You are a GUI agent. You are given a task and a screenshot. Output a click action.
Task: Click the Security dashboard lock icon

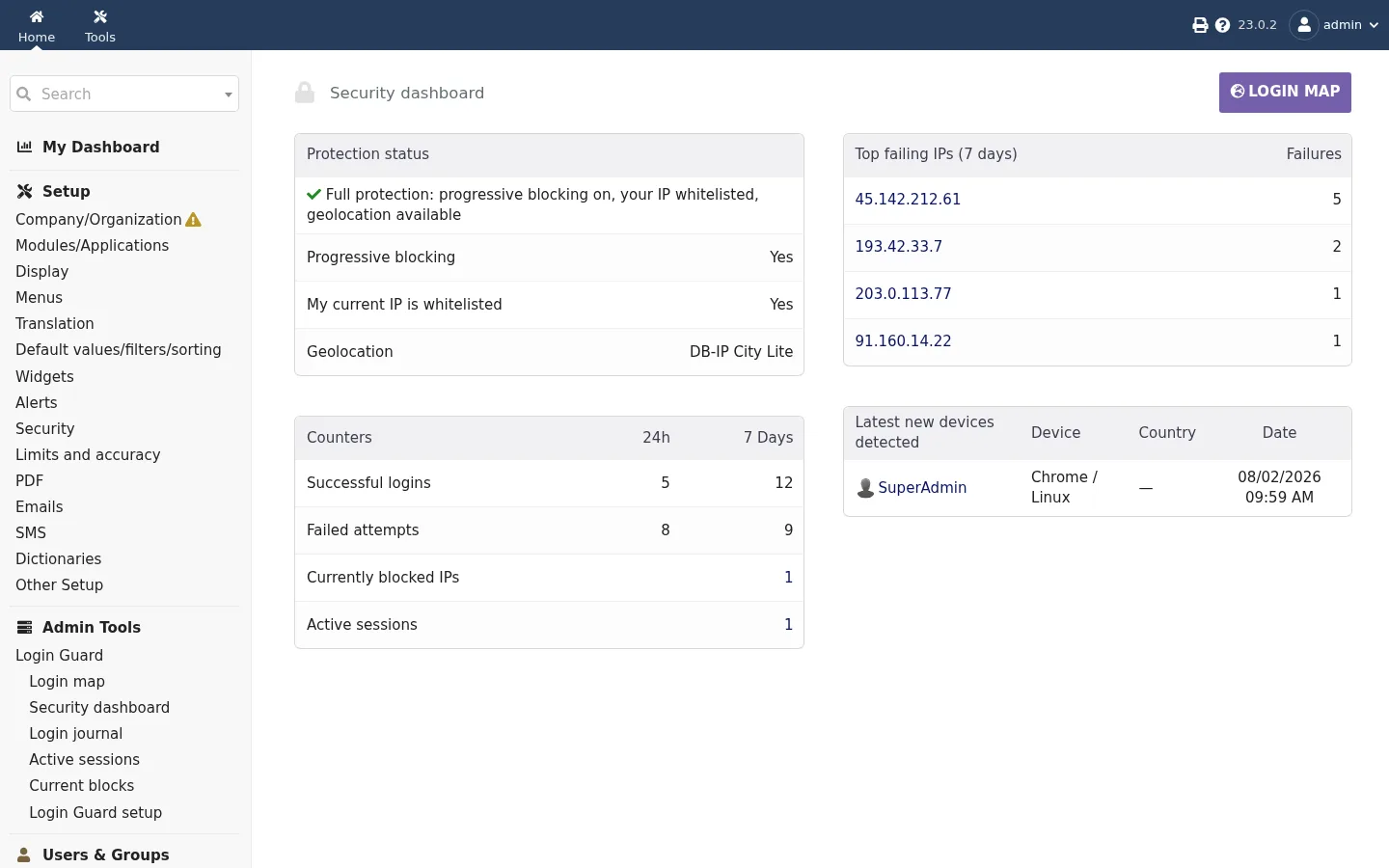coord(305,93)
